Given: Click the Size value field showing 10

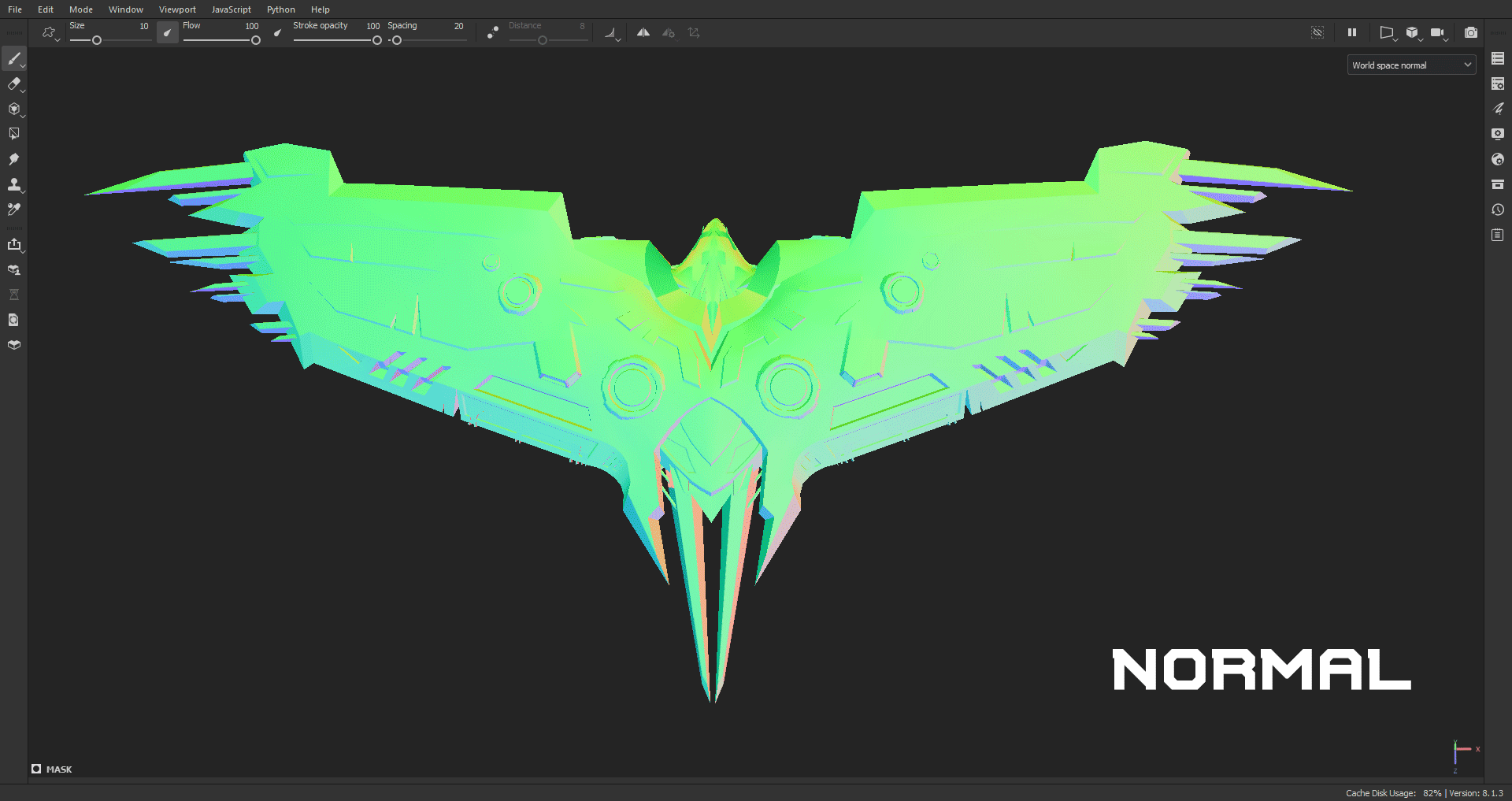Looking at the screenshot, I should (x=144, y=26).
